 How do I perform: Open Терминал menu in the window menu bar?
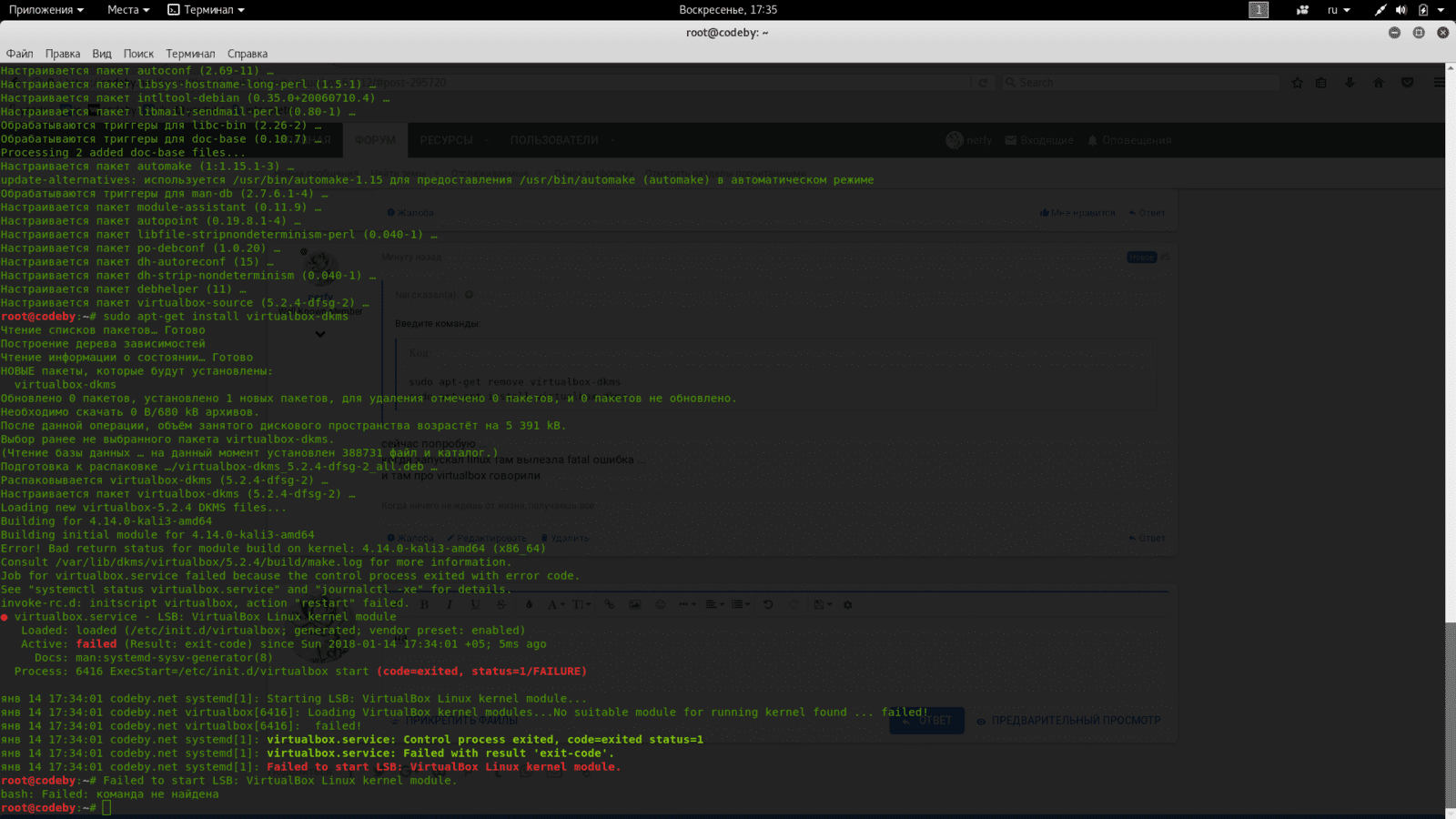coord(190,54)
